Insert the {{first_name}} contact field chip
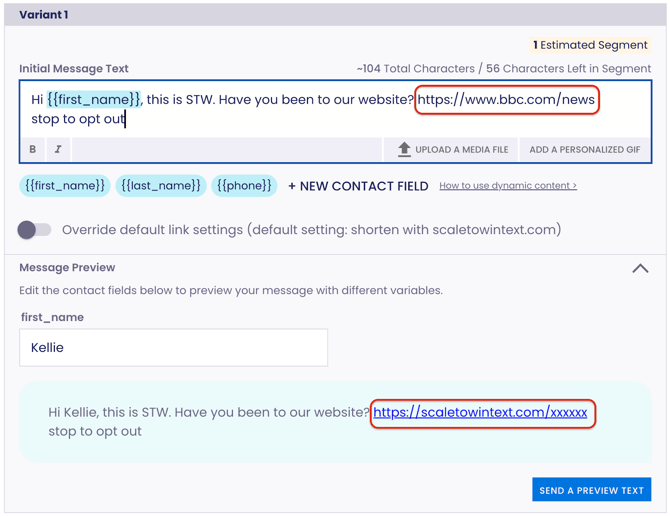This screenshot has height=517, width=670. point(64,185)
